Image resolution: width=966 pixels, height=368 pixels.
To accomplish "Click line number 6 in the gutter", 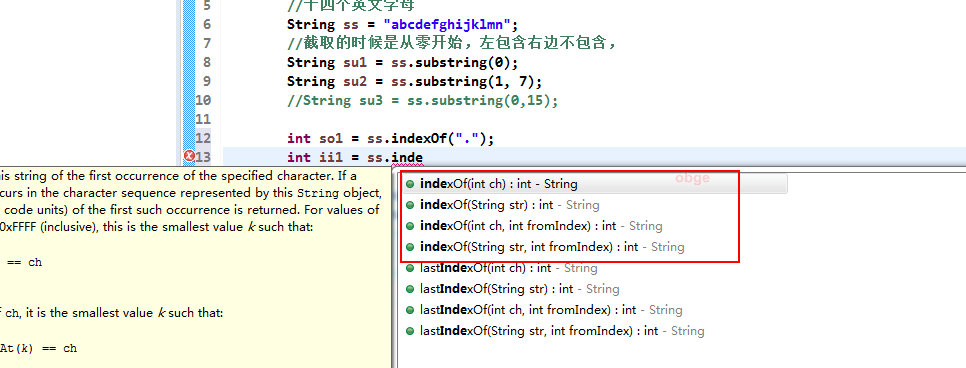I will point(206,25).
